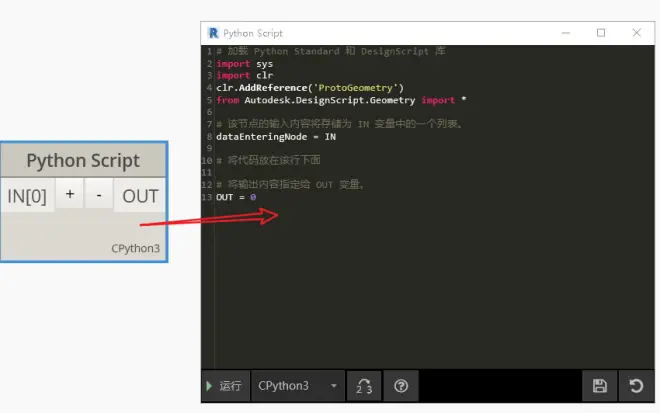The image size is (660, 413).
Task: Click the comment on line 7 about IN
Action: pos(339,124)
